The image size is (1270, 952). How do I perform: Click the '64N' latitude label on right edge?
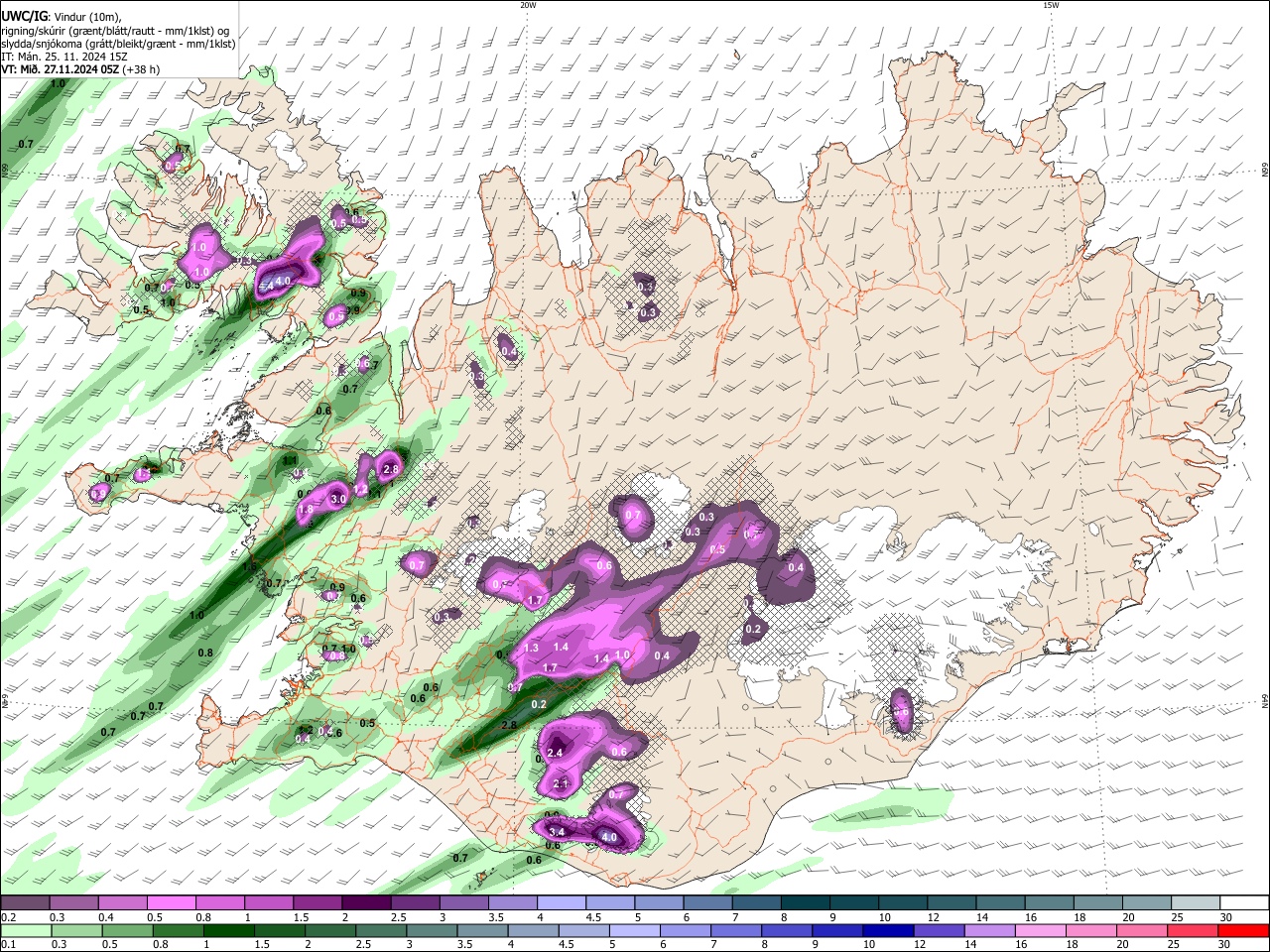1265,701
